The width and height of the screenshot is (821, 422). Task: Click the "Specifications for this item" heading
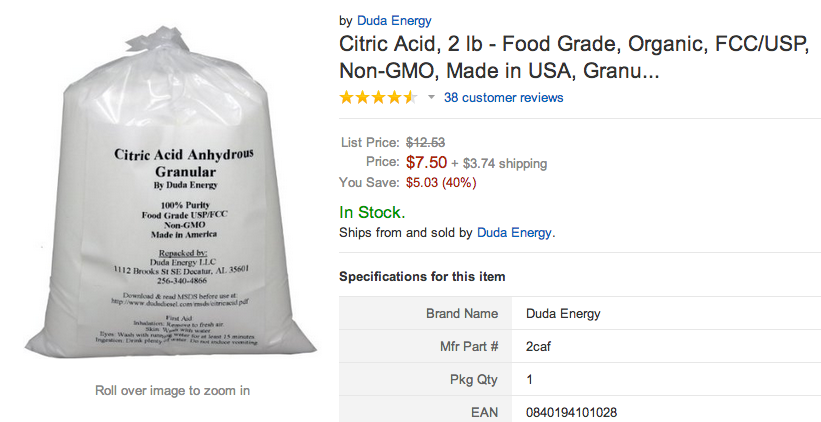[x=422, y=276]
